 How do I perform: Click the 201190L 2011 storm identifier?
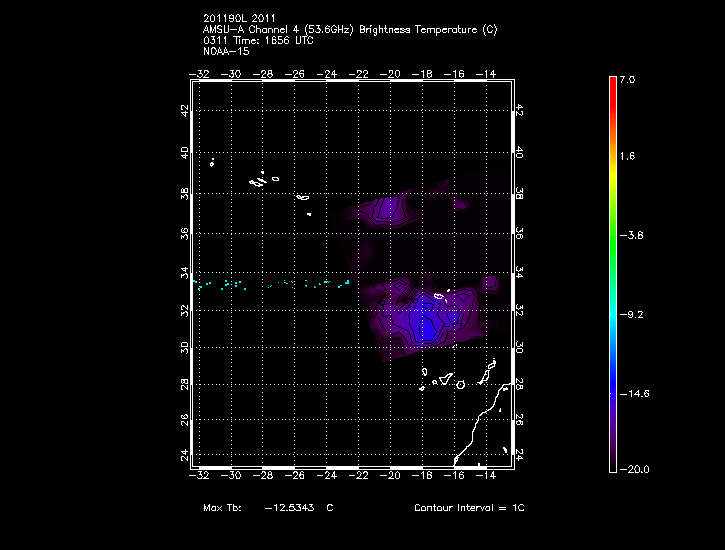(241, 18)
